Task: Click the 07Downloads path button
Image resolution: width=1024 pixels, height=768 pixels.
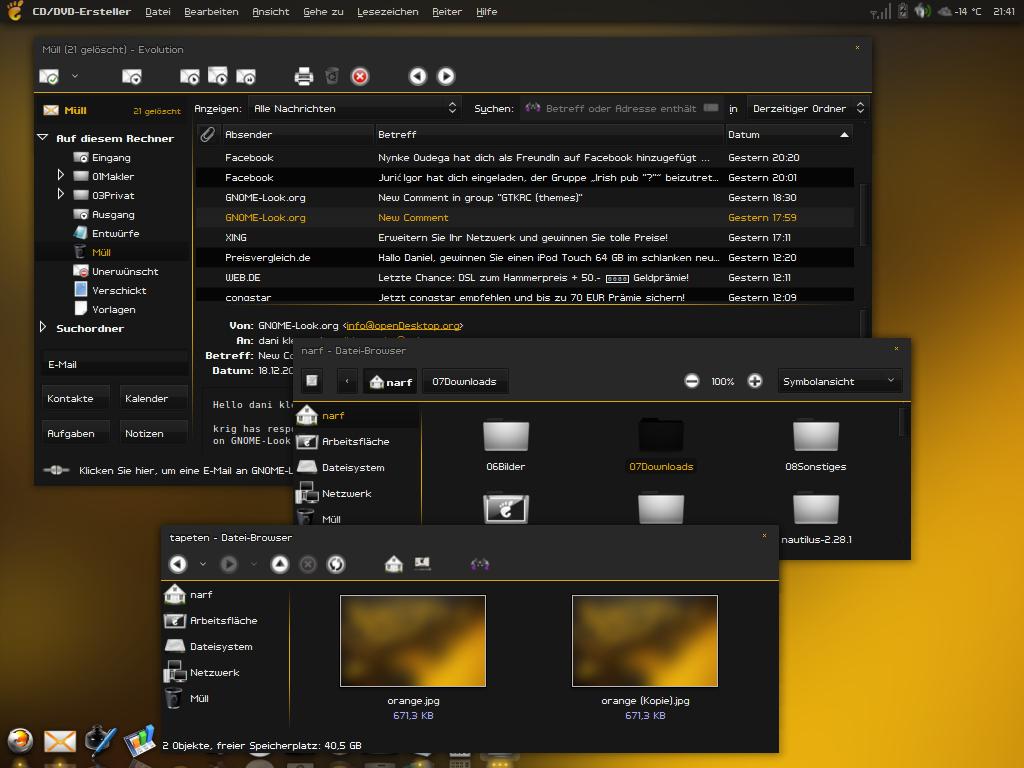Action: click(464, 381)
